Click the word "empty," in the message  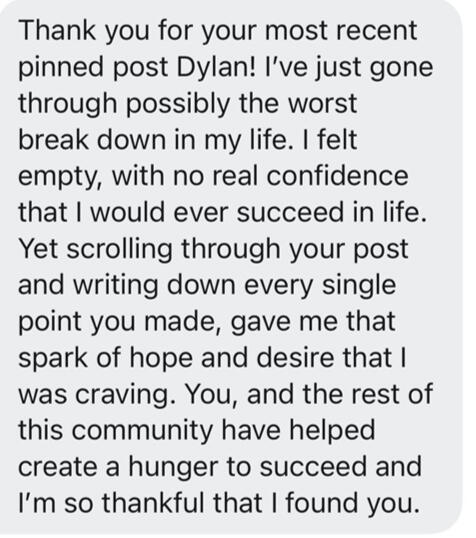[x=60, y=178]
